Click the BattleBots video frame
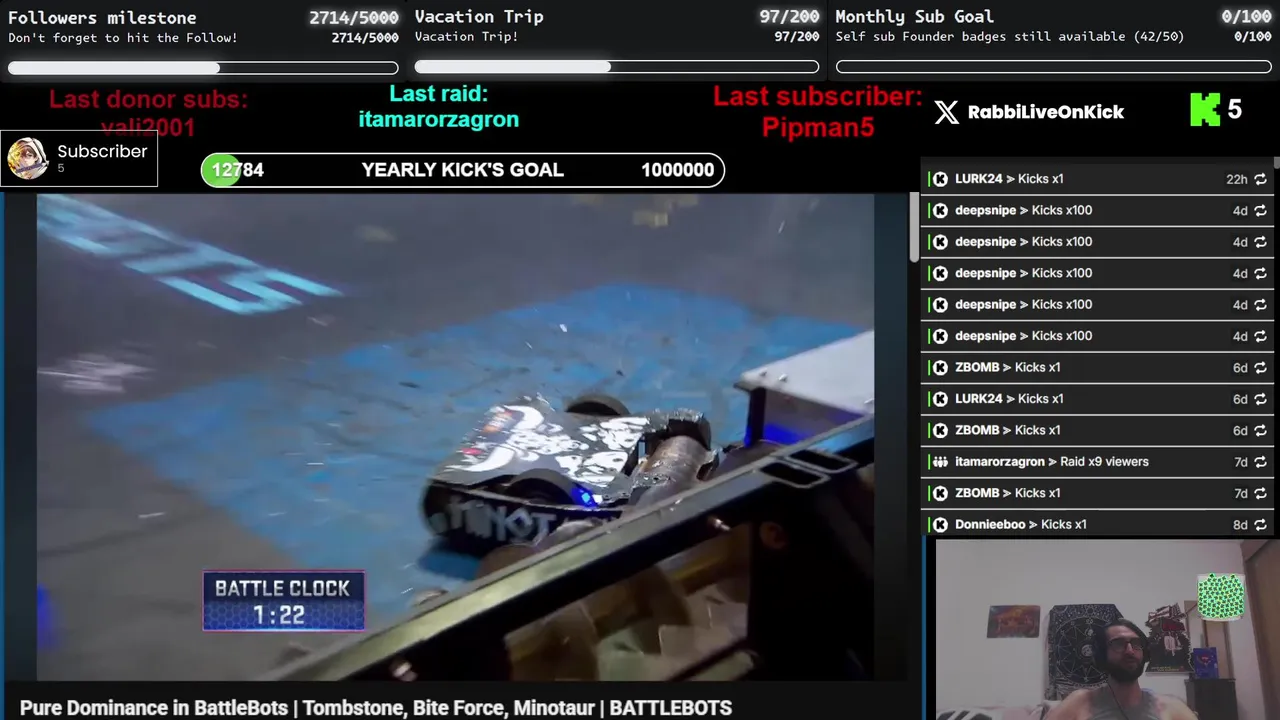This screenshot has width=1280, height=720. coord(455,437)
